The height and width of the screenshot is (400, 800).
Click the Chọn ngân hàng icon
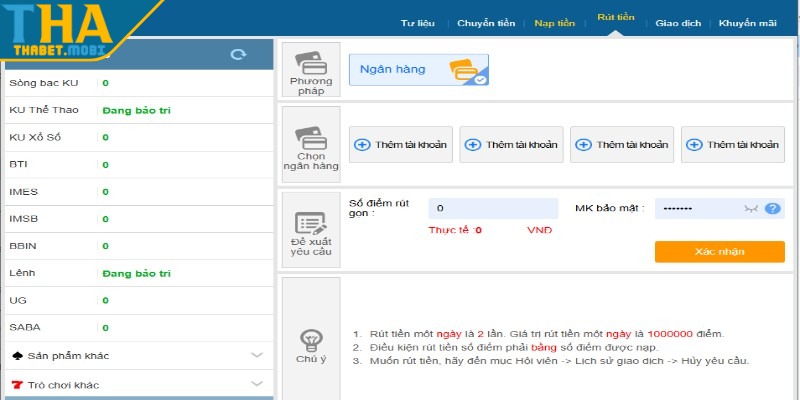click(311, 138)
